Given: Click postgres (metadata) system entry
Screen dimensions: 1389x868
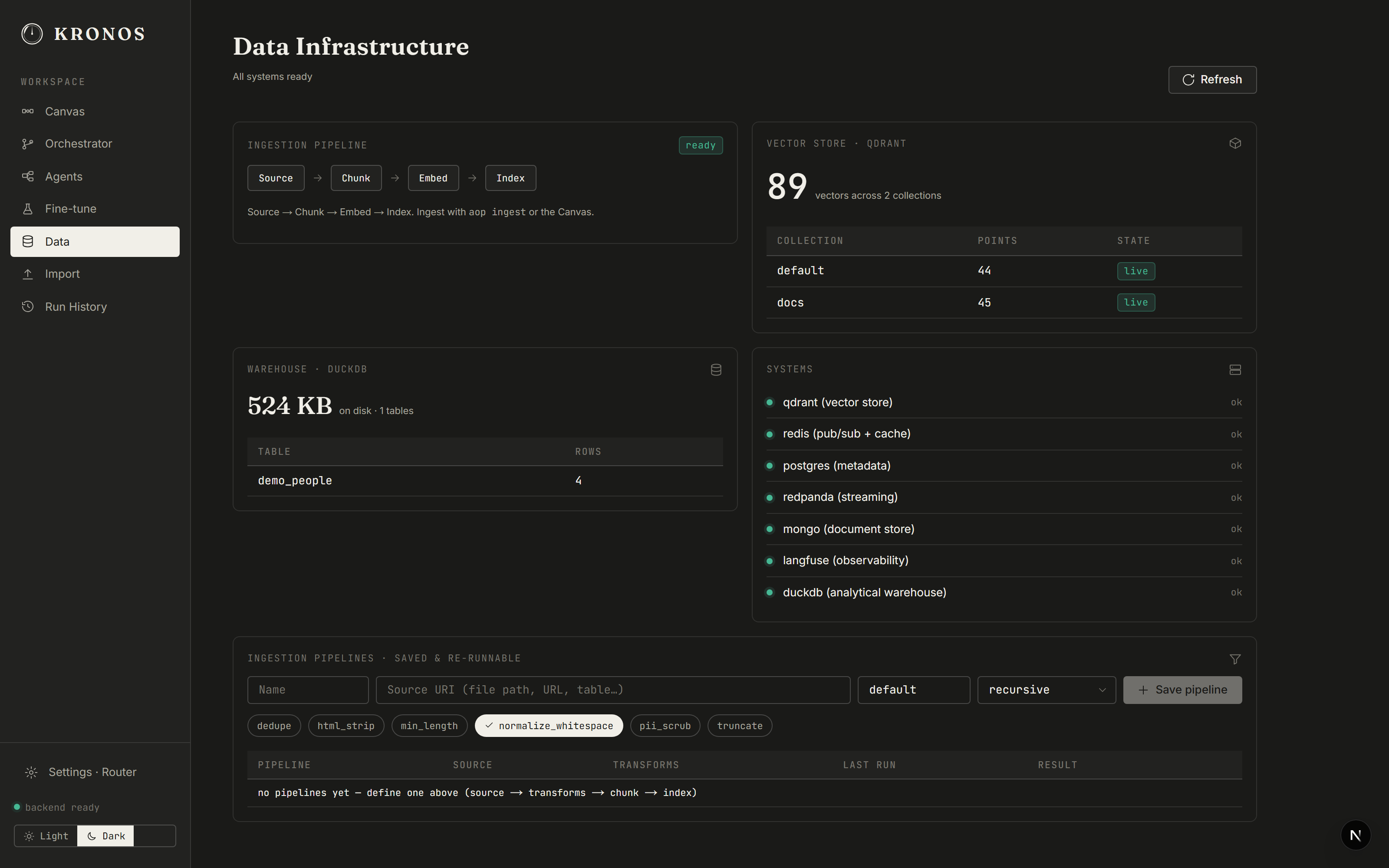Looking at the screenshot, I should (x=1004, y=466).
